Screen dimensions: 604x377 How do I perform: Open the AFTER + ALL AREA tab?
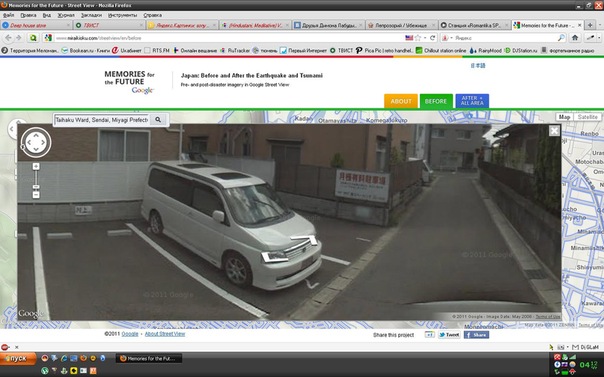pos(472,101)
